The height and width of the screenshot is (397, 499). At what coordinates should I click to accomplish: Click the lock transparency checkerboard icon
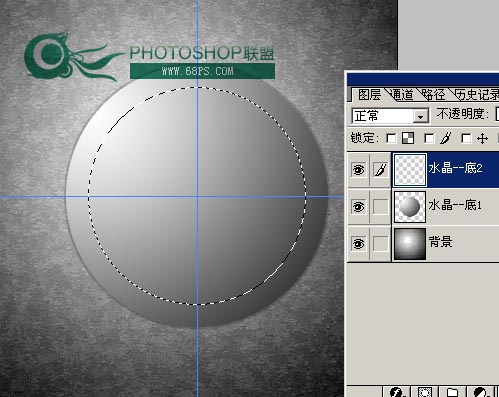(408, 138)
